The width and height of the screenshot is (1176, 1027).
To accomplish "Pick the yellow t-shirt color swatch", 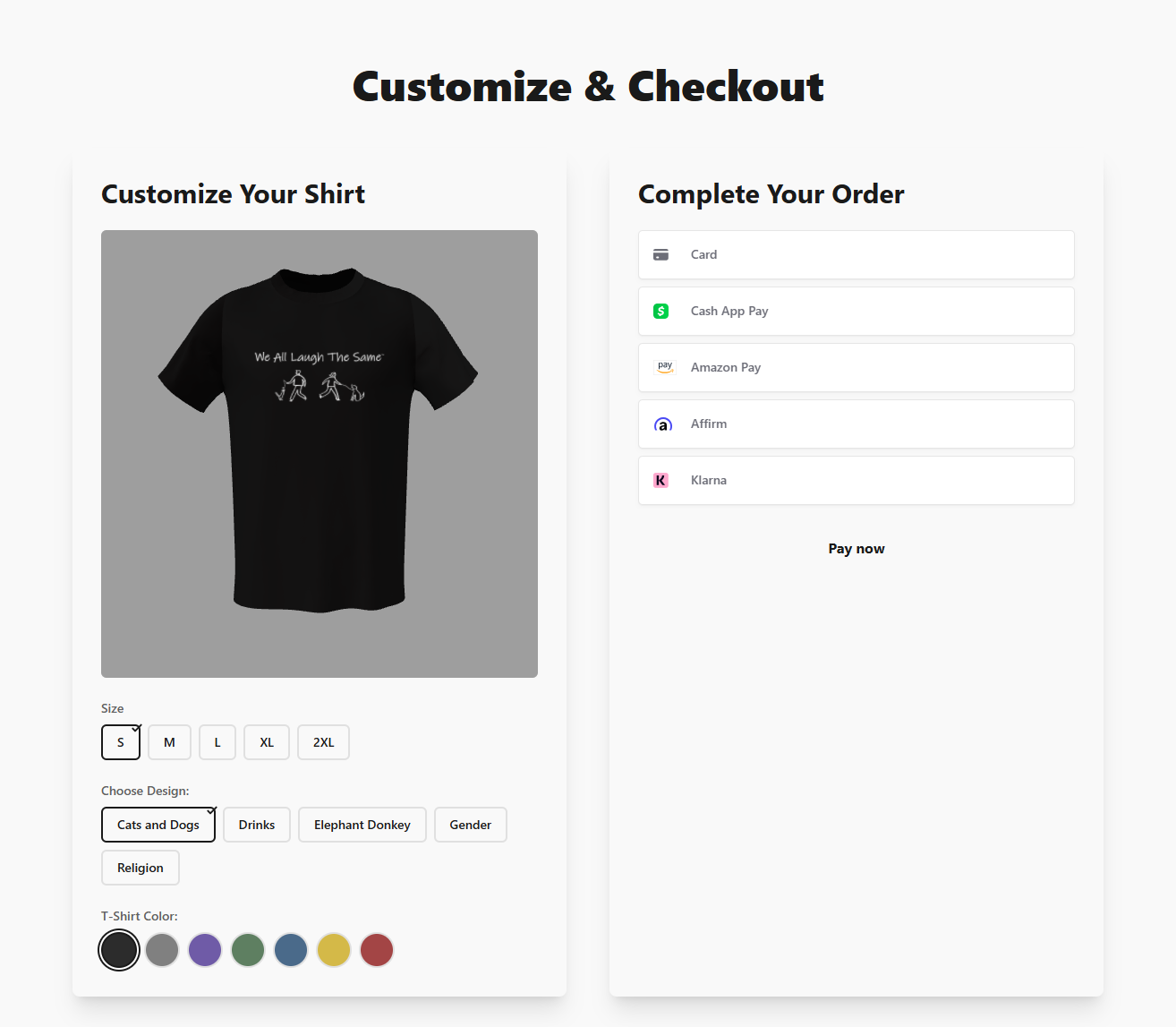I will coord(334,950).
